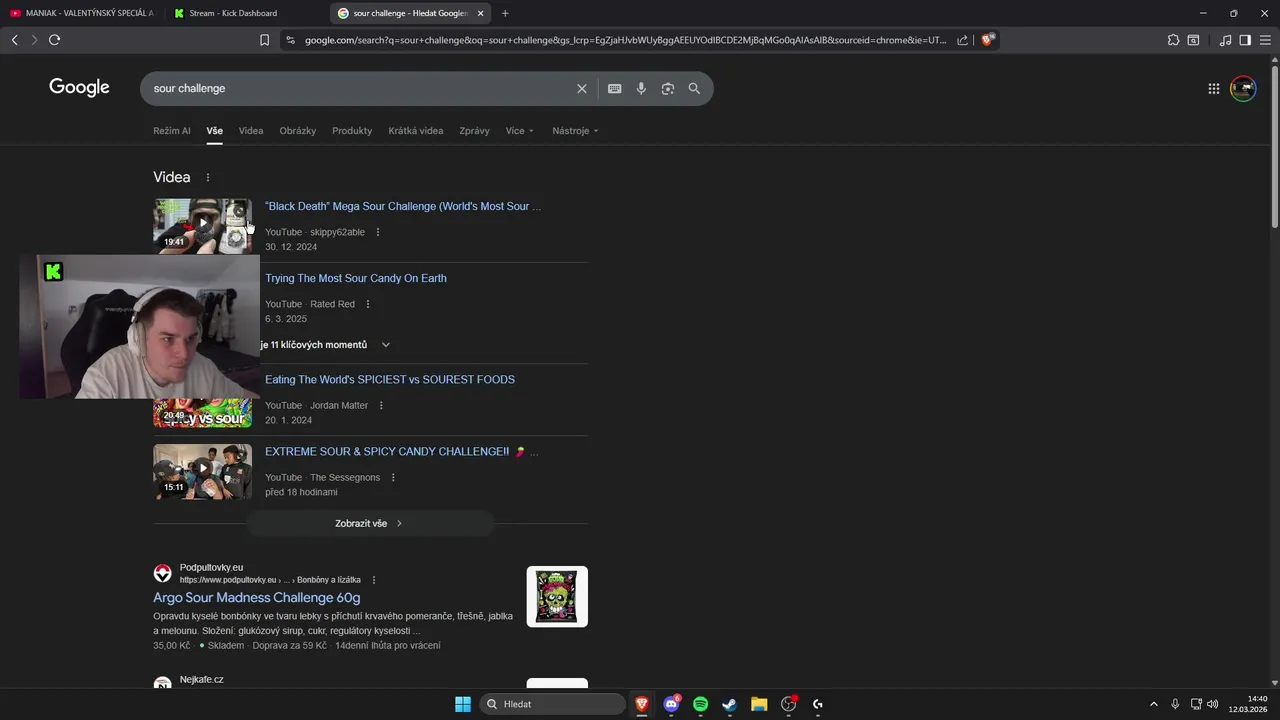Open options for Podpultovky.eu result
Viewport: 1280px width, 720px height.
(x=374, y=580)
